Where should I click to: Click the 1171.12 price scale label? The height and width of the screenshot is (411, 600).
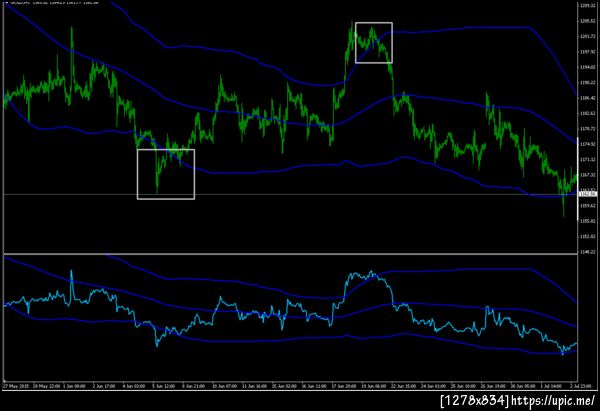(x=589, y=159)
